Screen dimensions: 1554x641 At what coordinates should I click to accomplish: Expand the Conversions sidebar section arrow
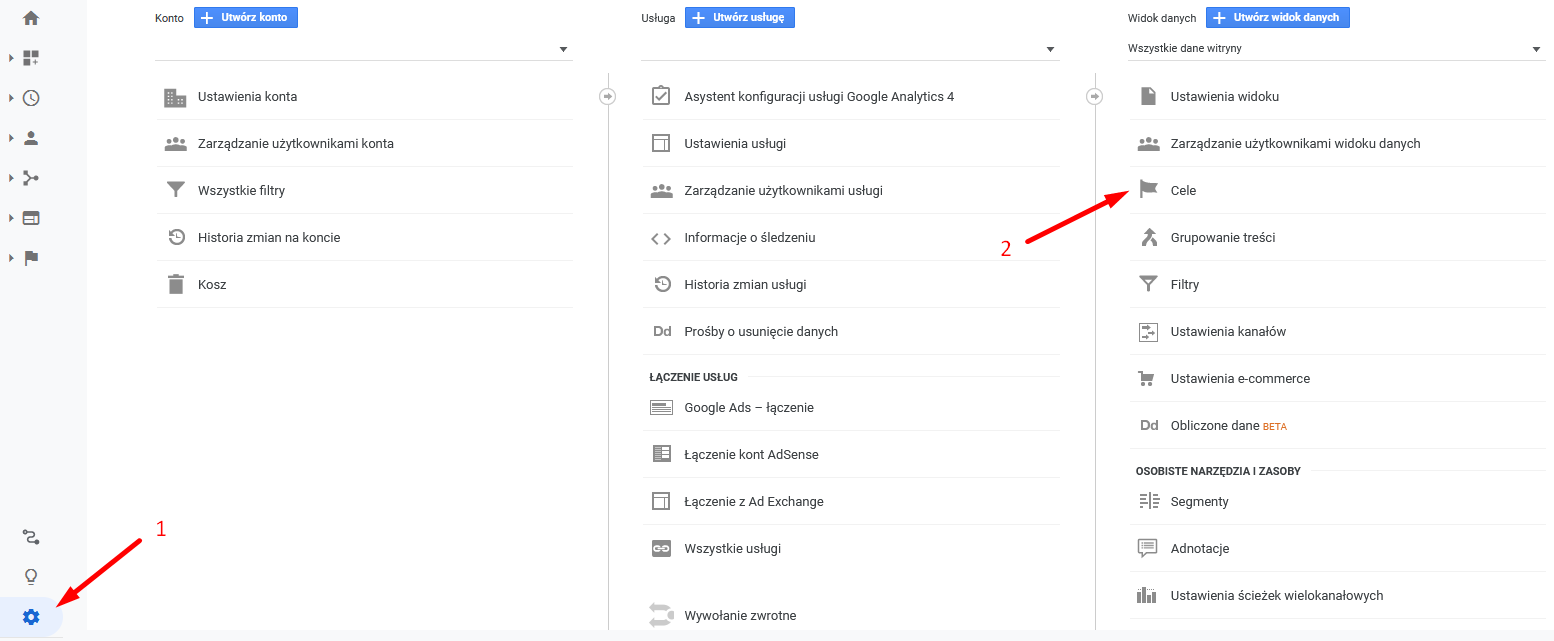pos(11,258)
